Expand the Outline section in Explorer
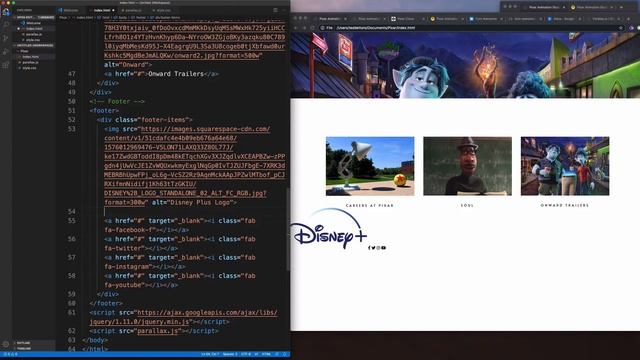Screen dimensions: 640x360 point(24,343)
